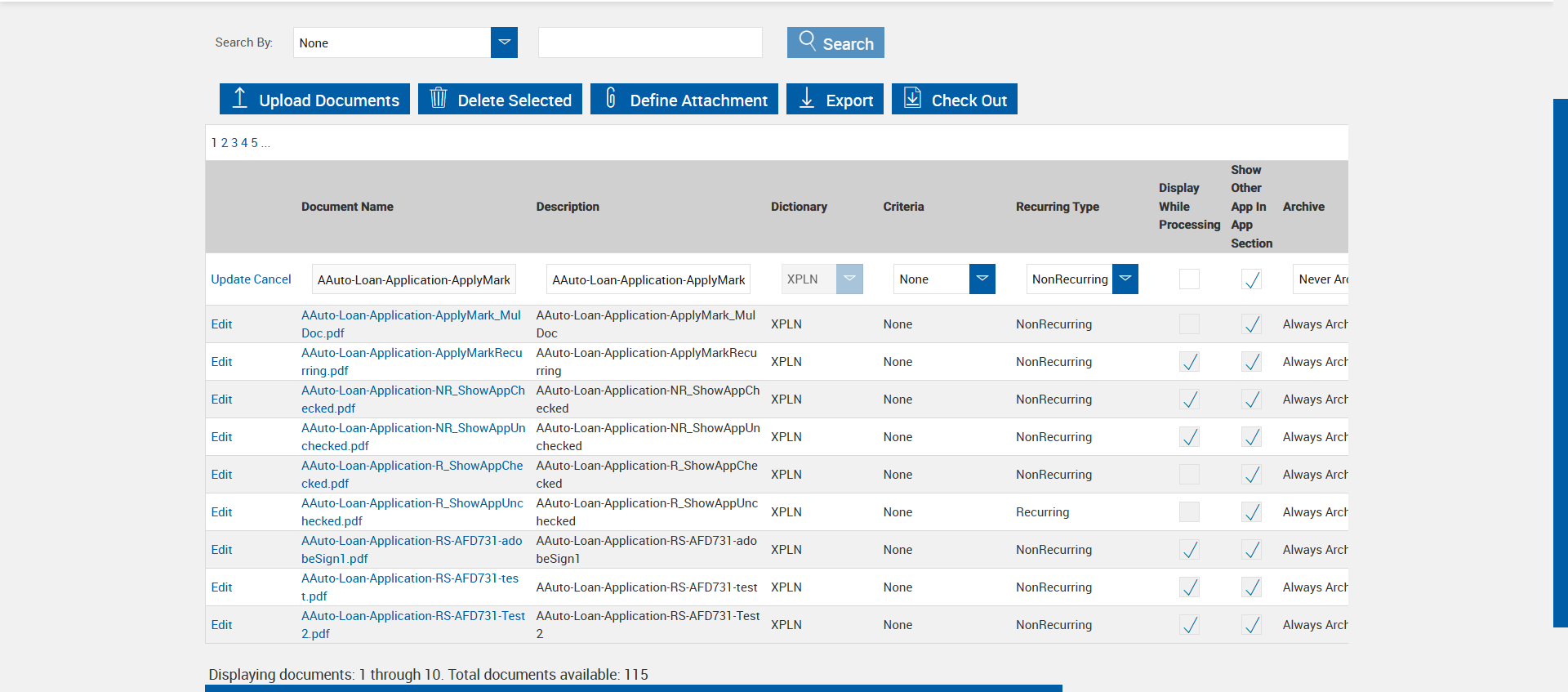Toggle Display While Processing for ApplyMarkRecurring row
Viewport: 1568px width, 692px height.
click(1189, 361)
